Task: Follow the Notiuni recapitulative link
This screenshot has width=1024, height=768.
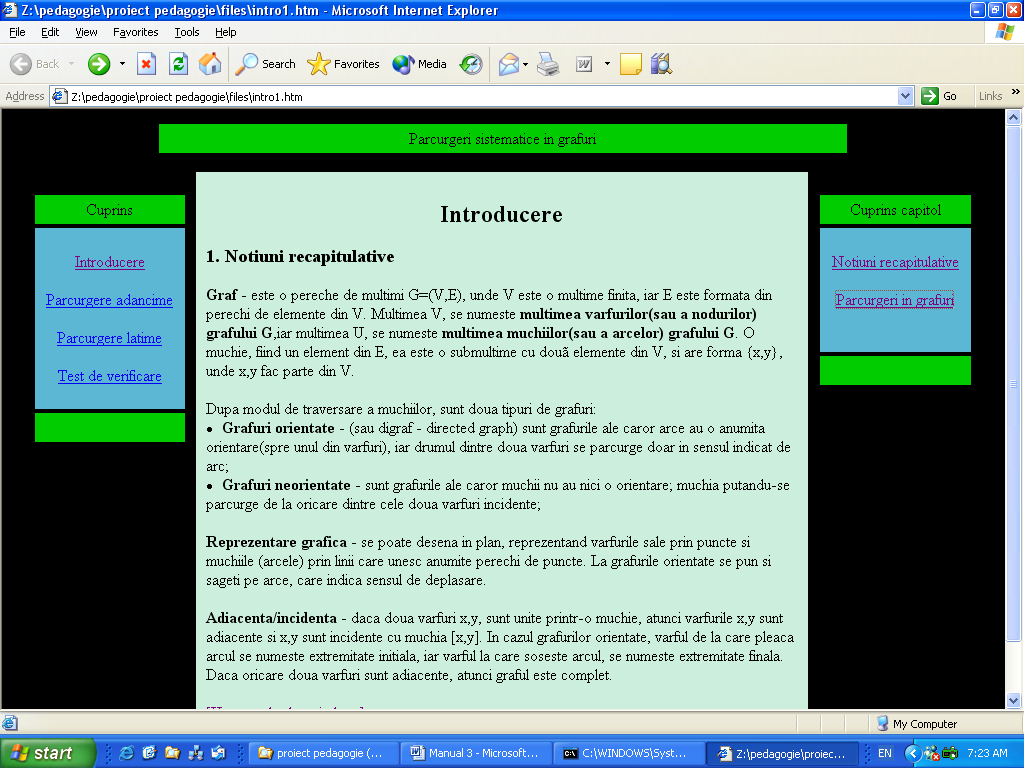Action: 895,262
